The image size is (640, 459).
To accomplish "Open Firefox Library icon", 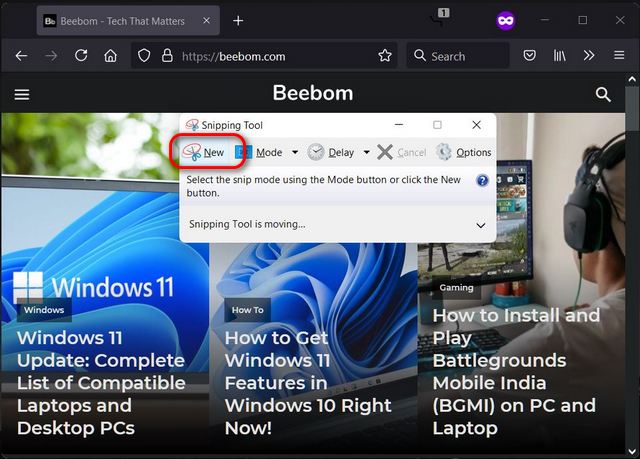I will pos(561,56).
